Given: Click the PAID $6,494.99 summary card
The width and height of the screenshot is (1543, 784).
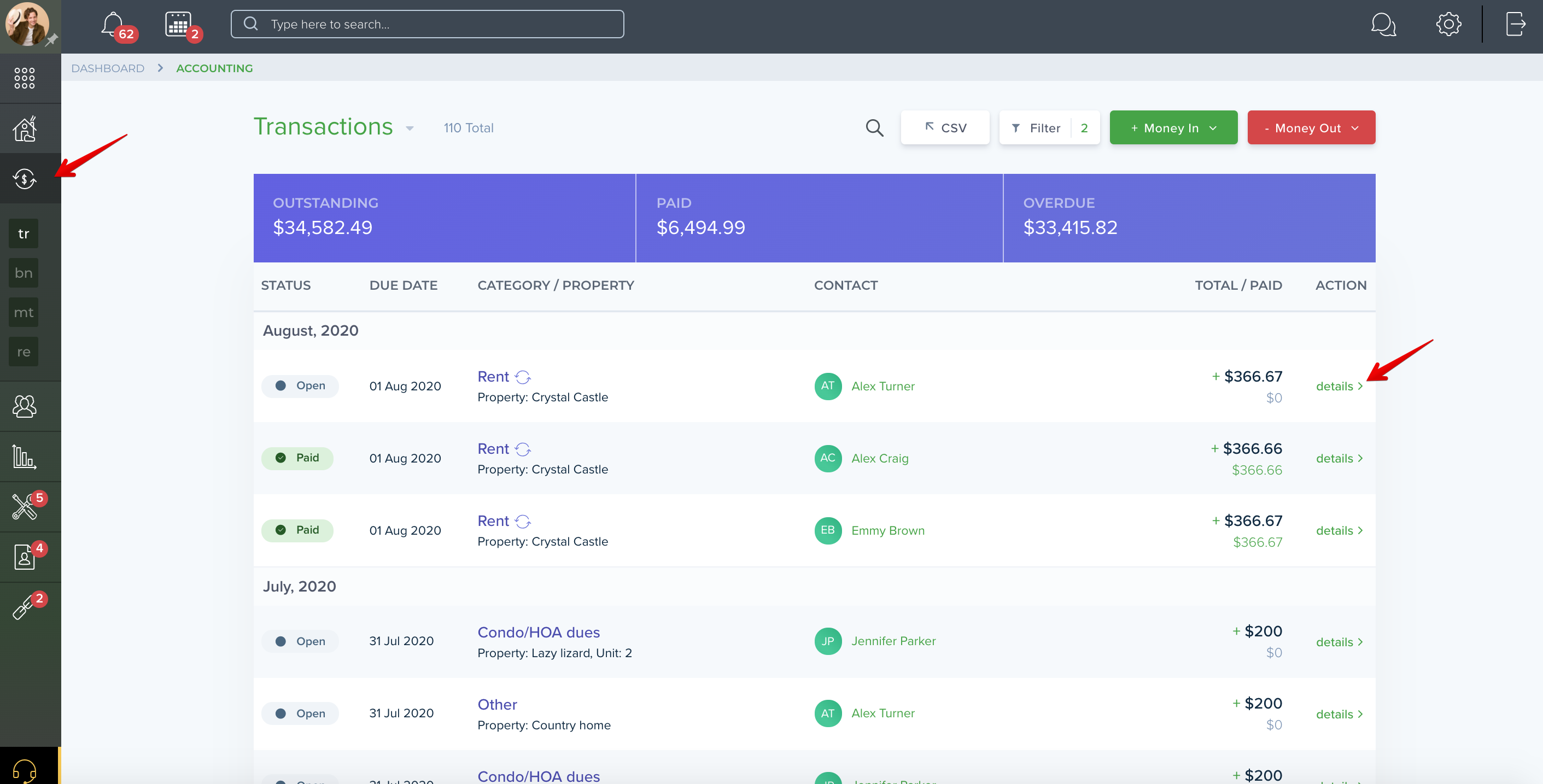Looking at the screenshot, I should [x=819, y=218].
